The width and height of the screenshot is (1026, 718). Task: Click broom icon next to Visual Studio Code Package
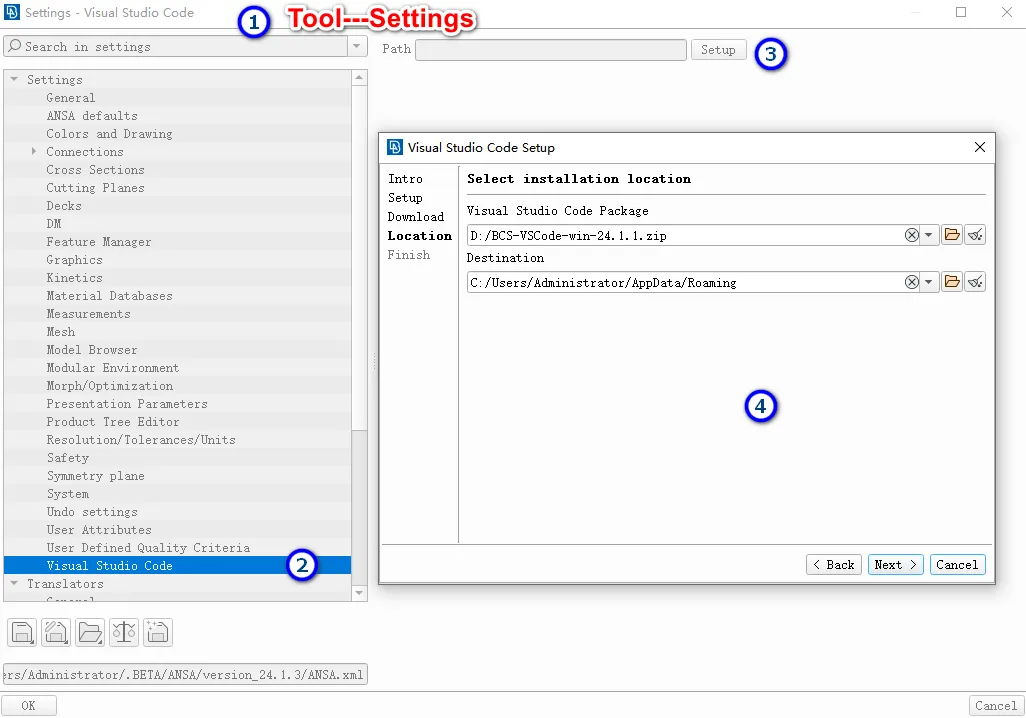[x=975, y=235]
